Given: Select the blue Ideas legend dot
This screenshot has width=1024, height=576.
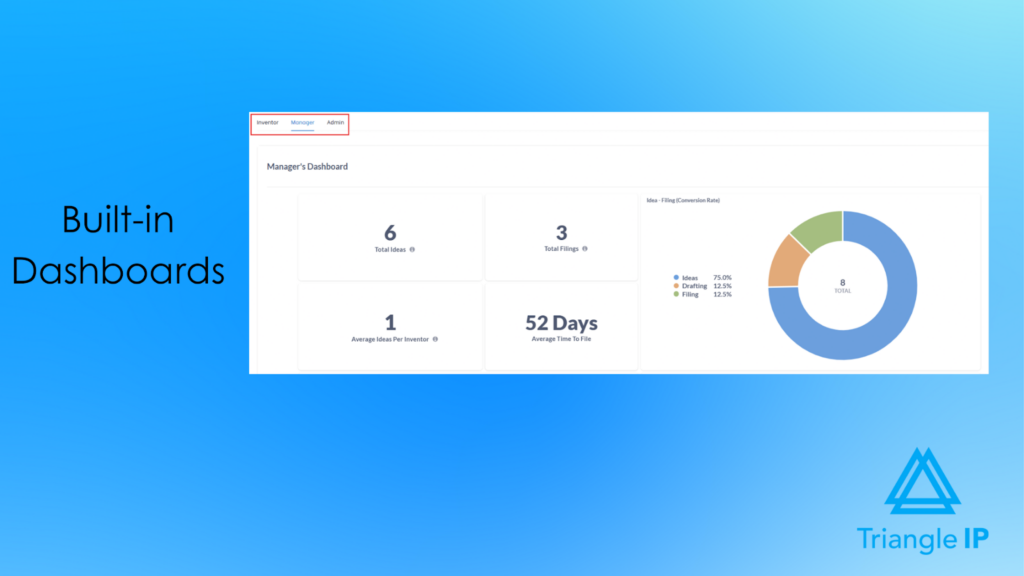Looking at the screenshot, I should pos(676,277).
